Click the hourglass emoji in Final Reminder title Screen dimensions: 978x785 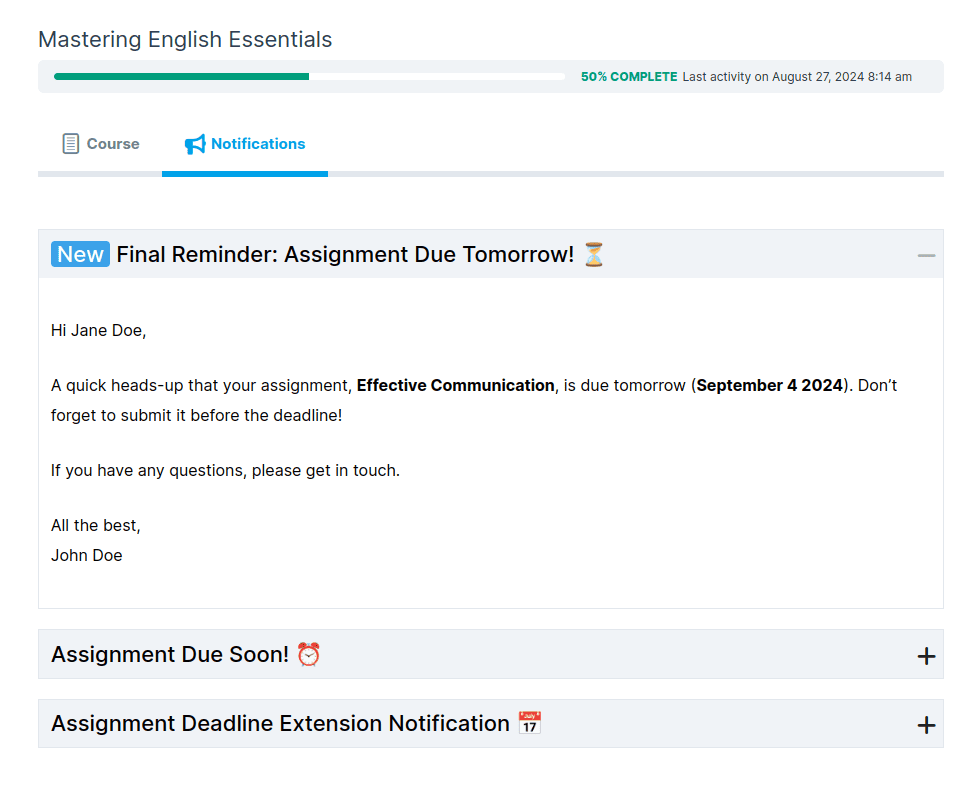(x=594, y=255)
